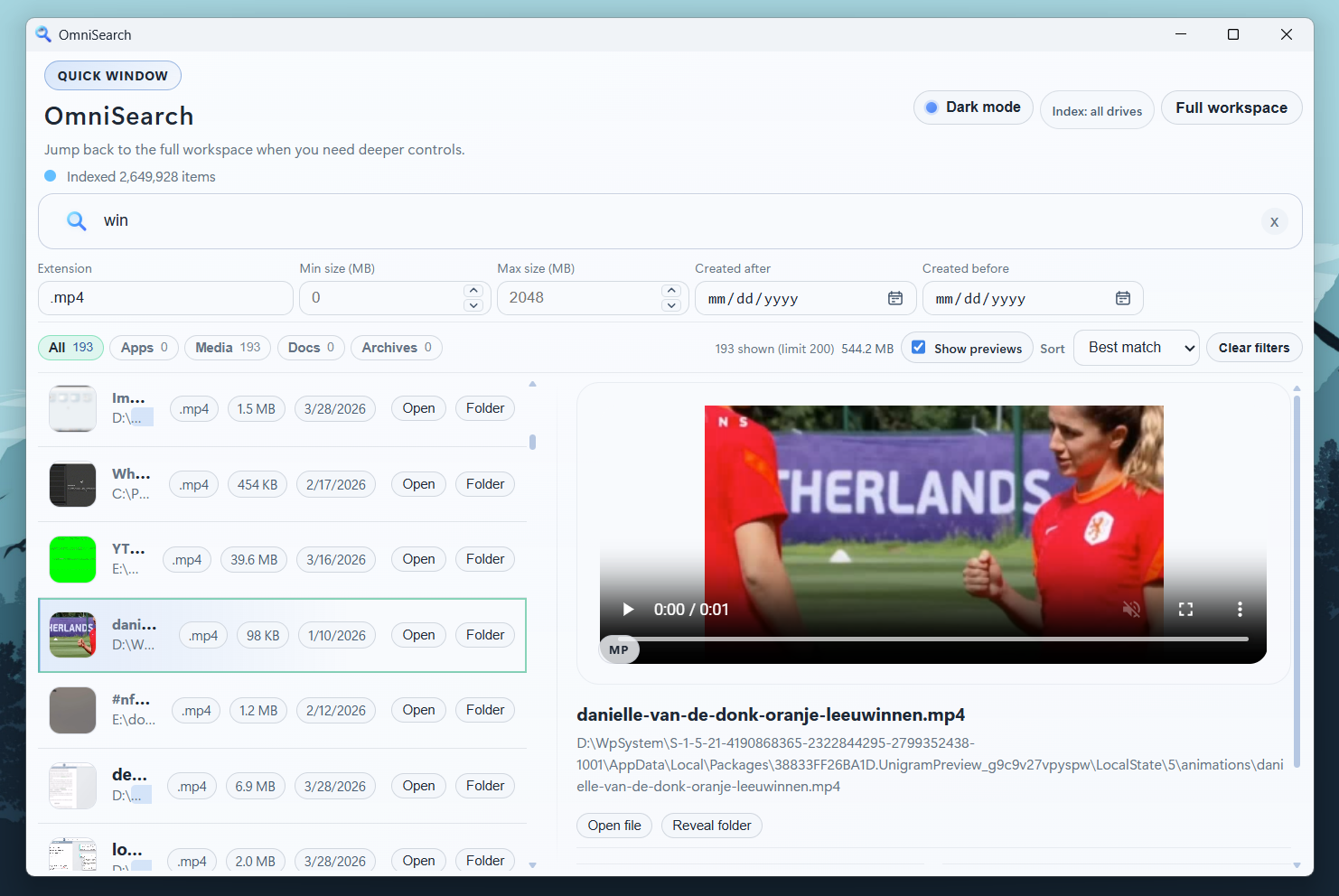This screenshot has width=1339, height=896.
Task: Uncheck Show previews checkbox
Action: [919, 348]
